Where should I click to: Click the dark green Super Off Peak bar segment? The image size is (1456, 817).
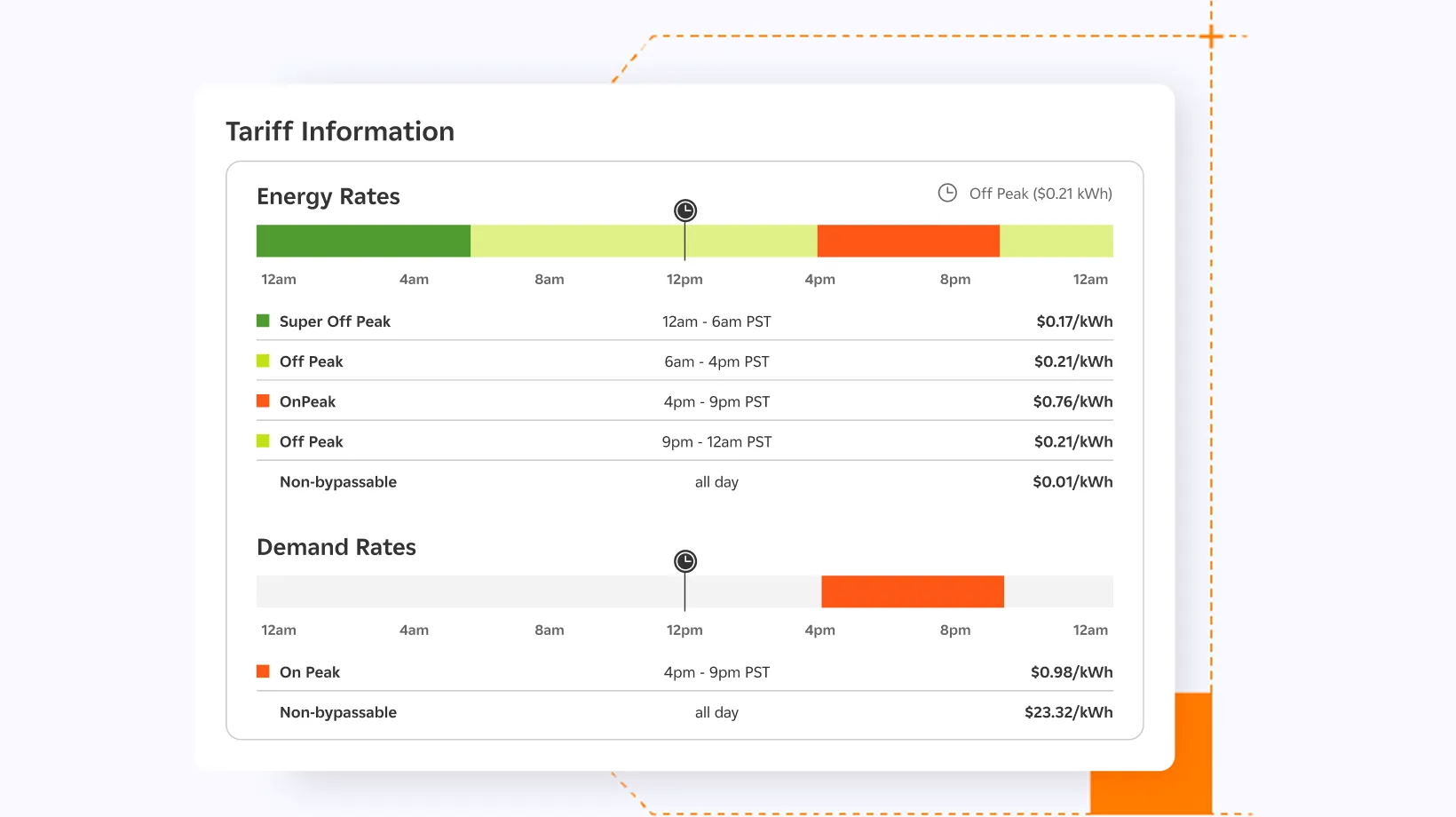point(363,241)
